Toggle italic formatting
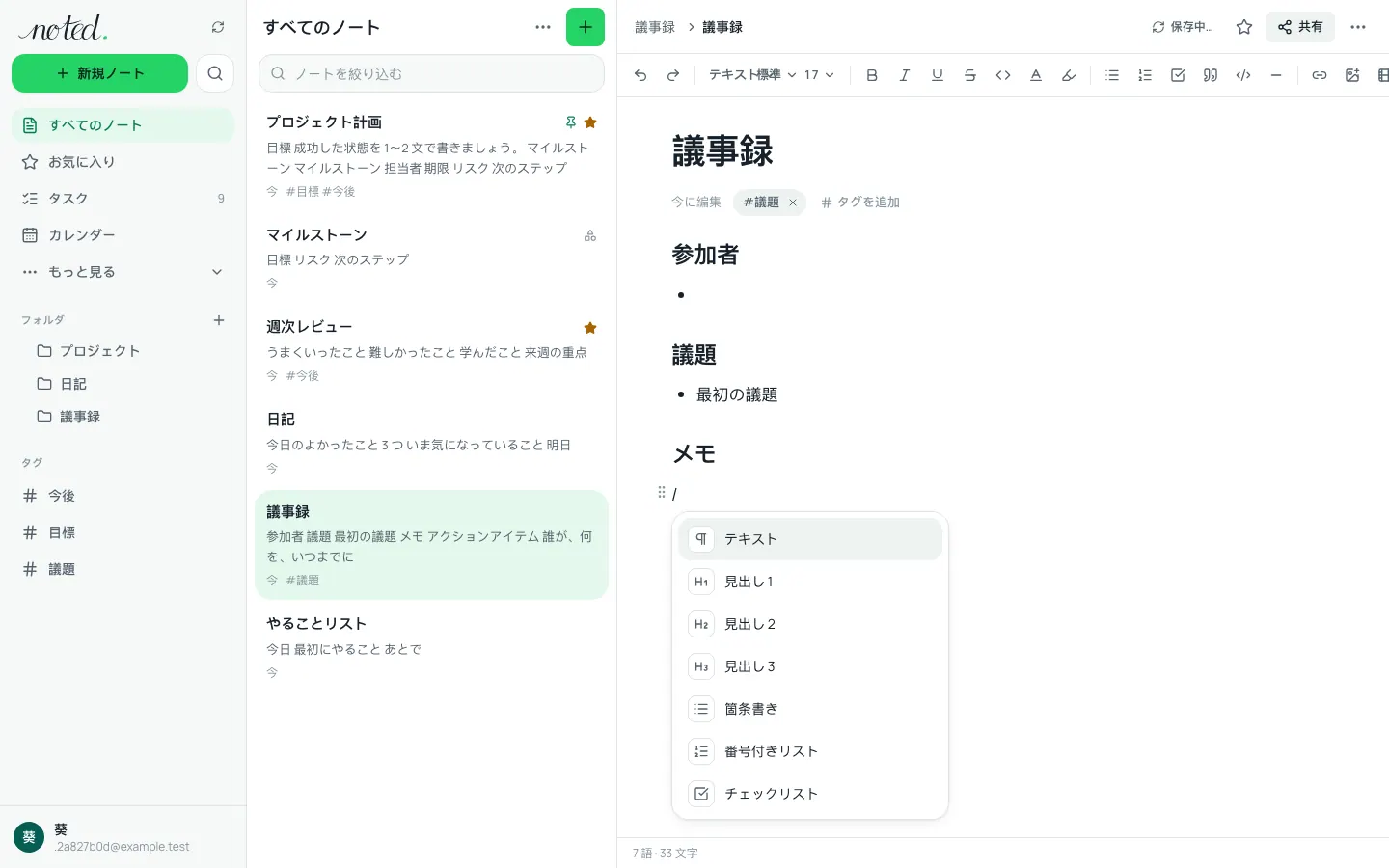This screenshot has width=1389, height=868. 905,75
